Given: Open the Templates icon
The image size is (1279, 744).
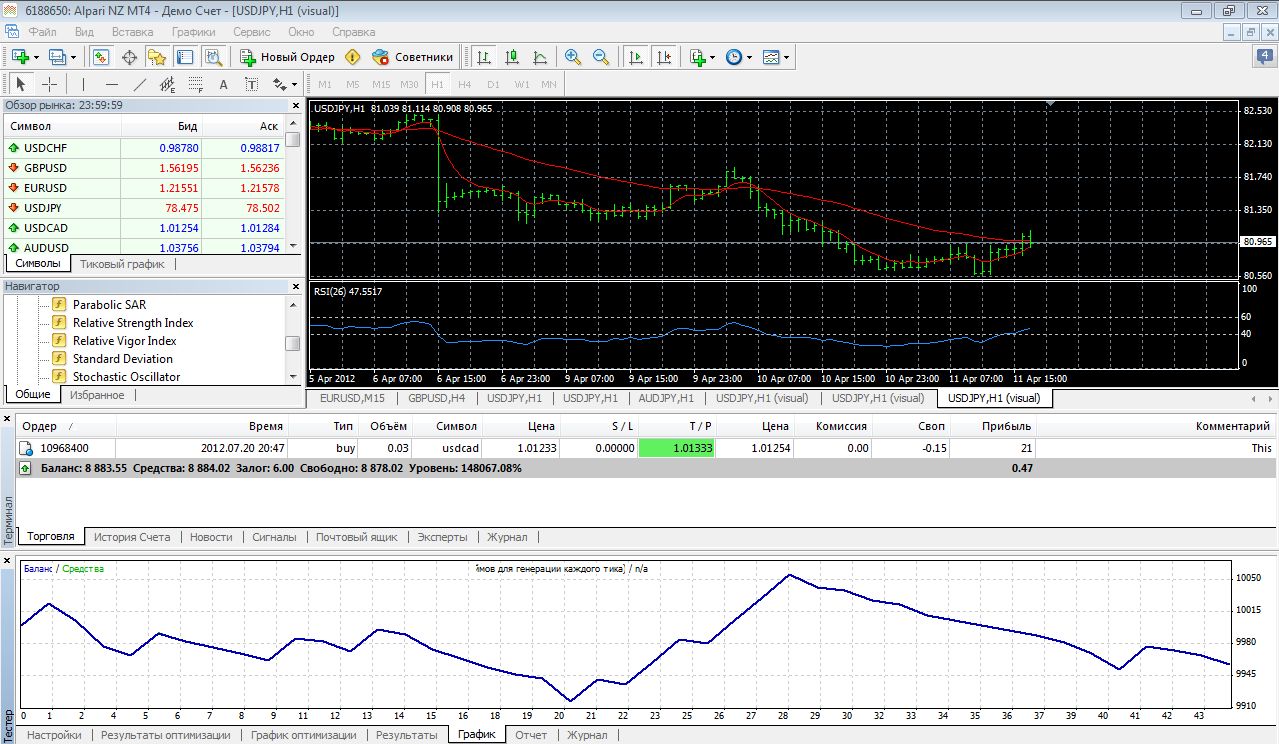Looking at the screenshot, I should [x=771, y=57].
